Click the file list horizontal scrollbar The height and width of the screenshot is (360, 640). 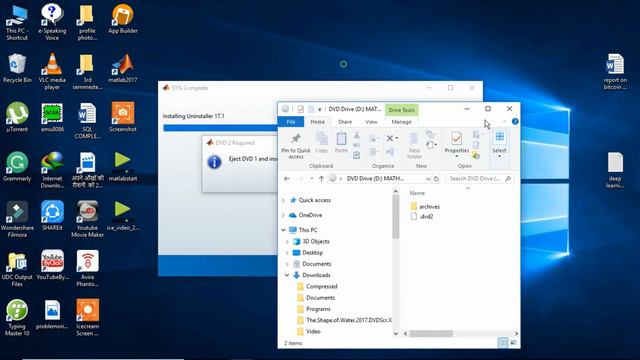(431, 333)
